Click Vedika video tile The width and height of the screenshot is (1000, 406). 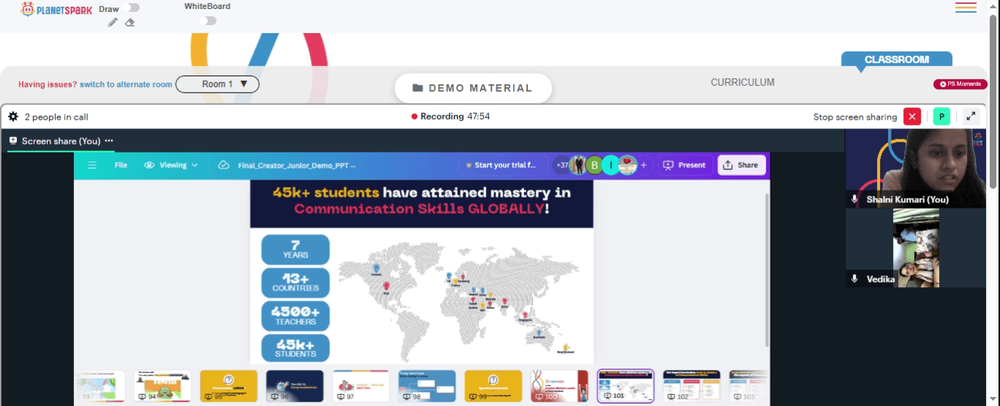tap(915, 248)
